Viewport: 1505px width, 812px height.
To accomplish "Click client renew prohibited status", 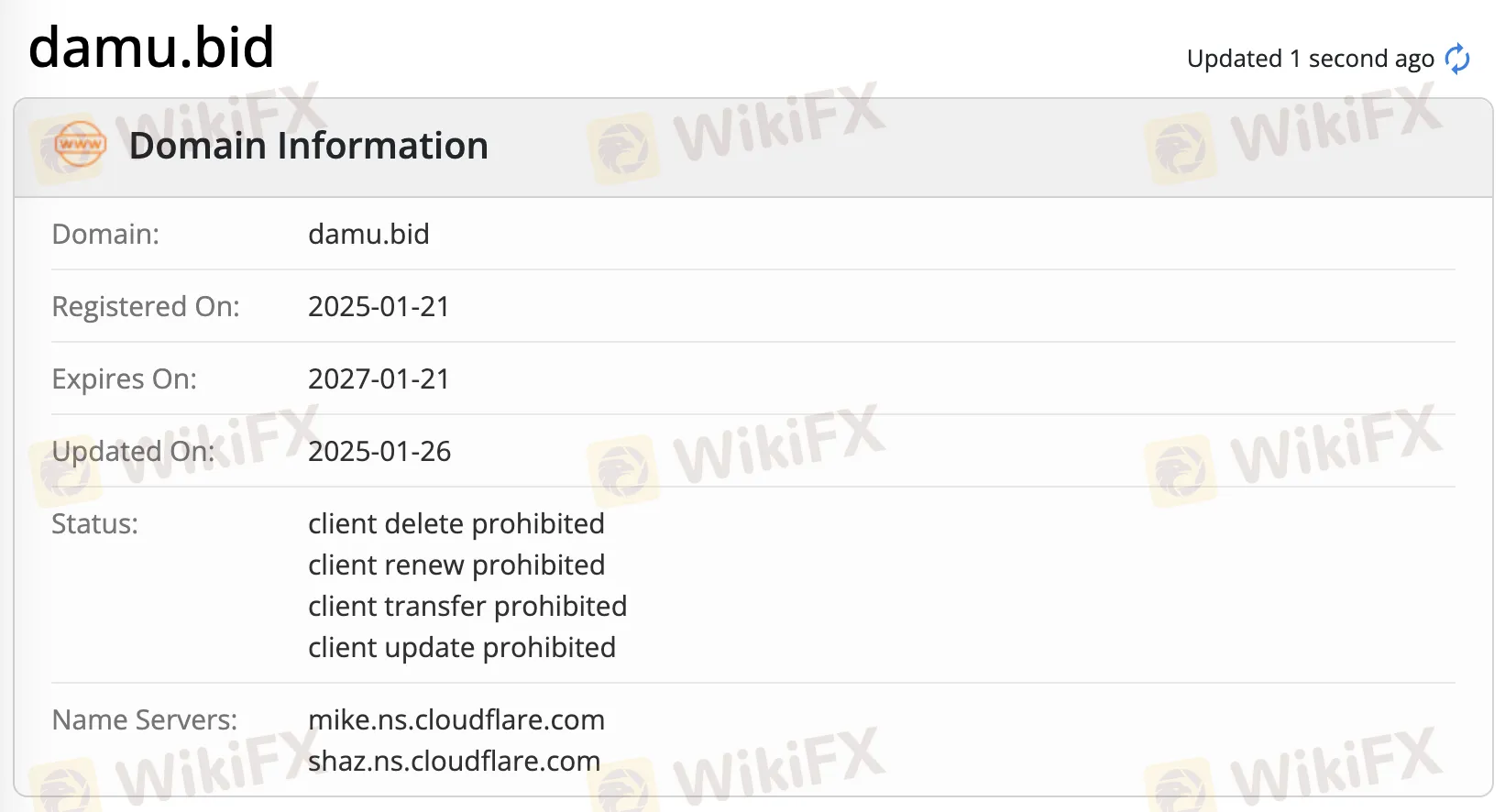I will (x=456, y=565).
